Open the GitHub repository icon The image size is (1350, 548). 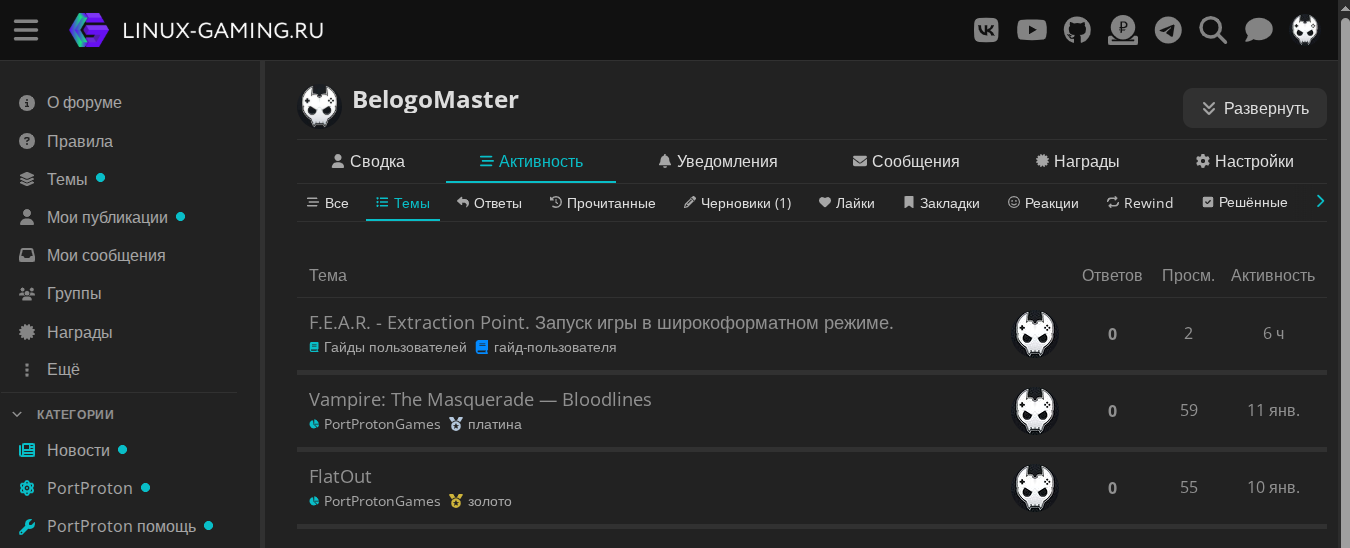click(x=1077, y=30)
